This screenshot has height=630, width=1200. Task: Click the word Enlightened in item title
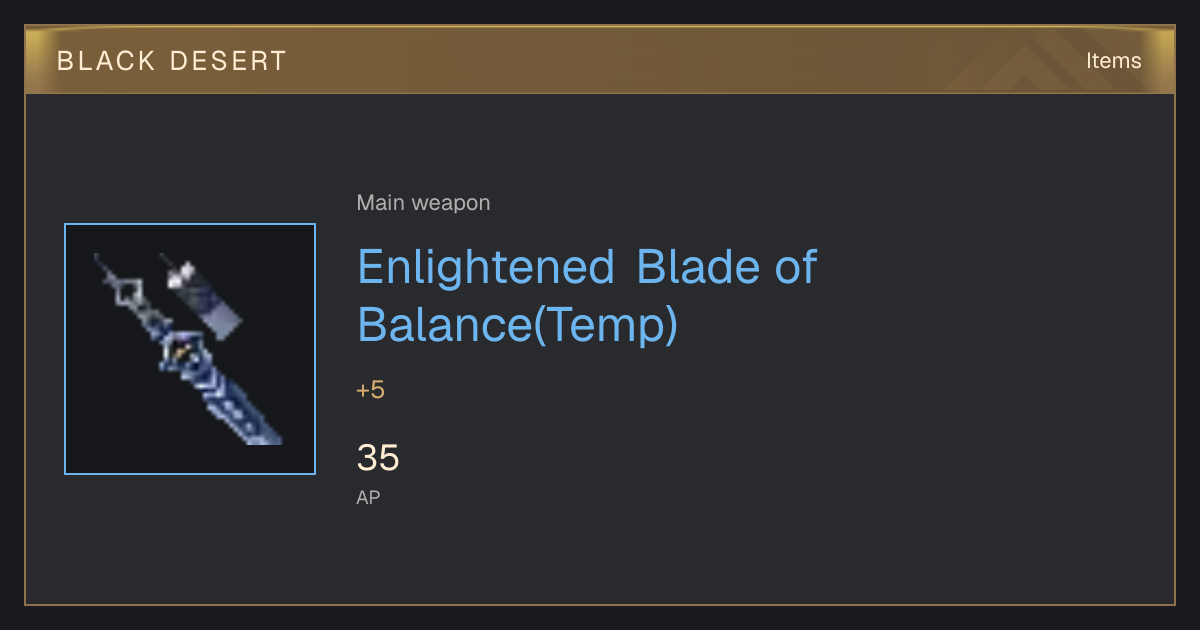tap(485, 267)
